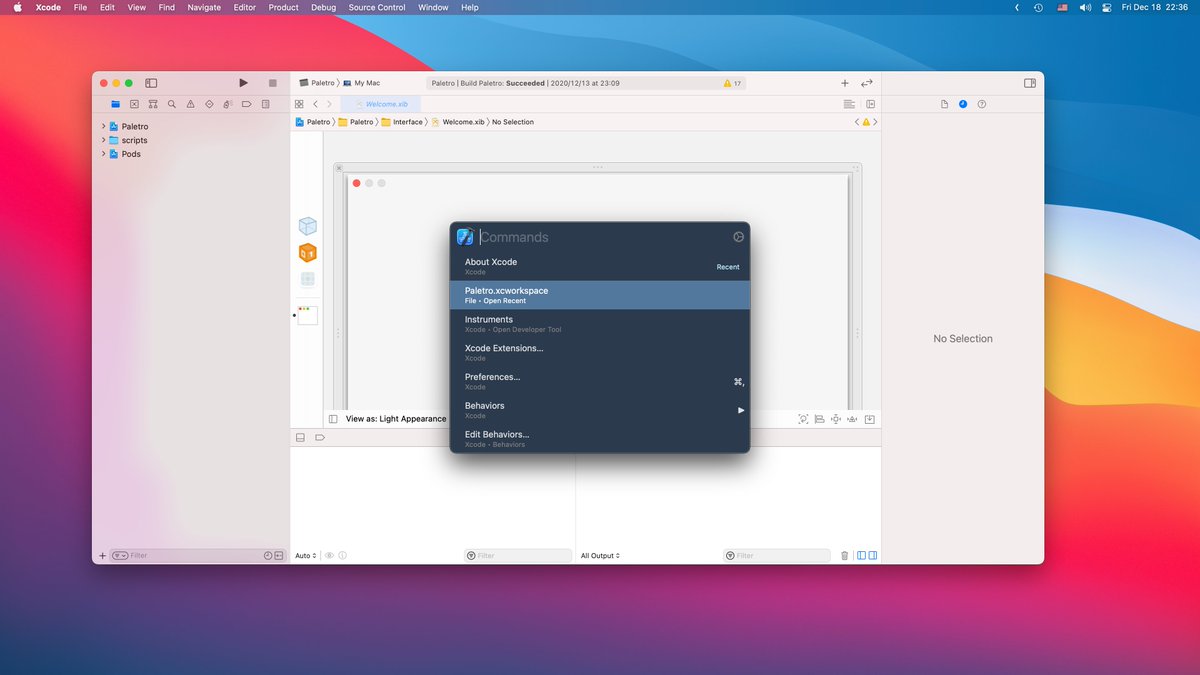Toggle the left navigator sidebar button
This screenshot has width=1200, height=675.
[151, 83]
